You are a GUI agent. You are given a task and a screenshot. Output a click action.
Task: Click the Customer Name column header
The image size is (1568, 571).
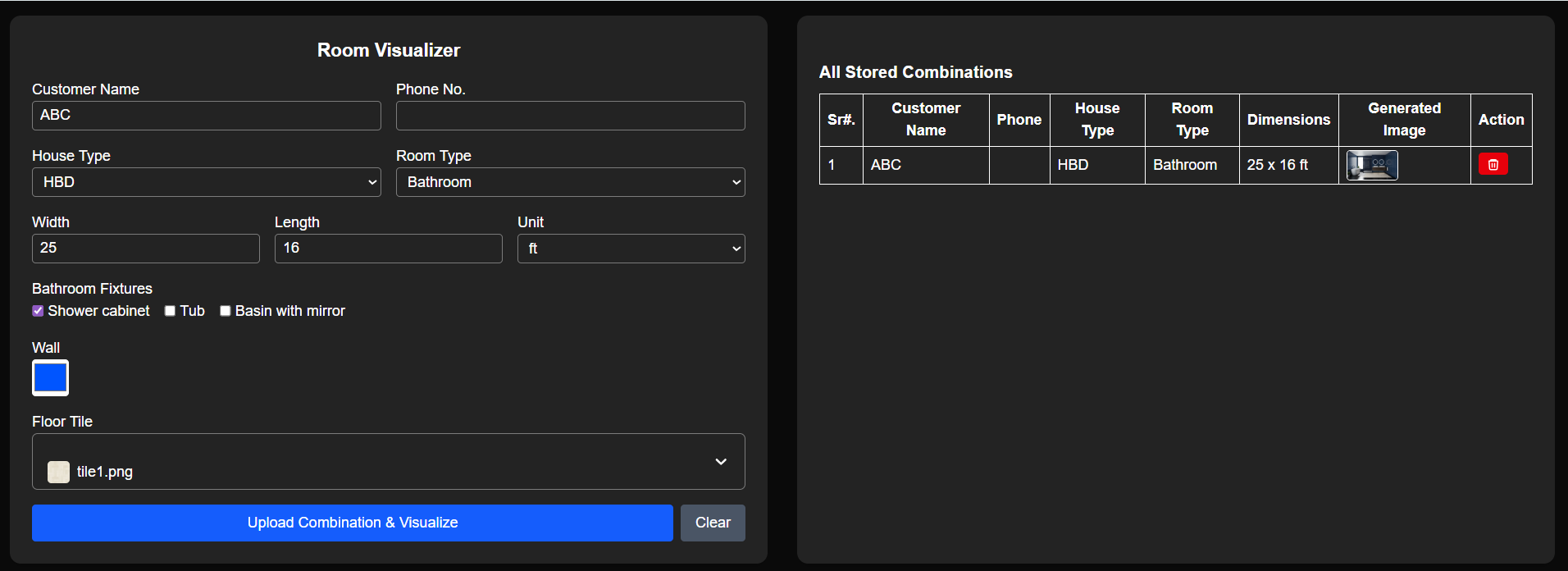(925, 120)
